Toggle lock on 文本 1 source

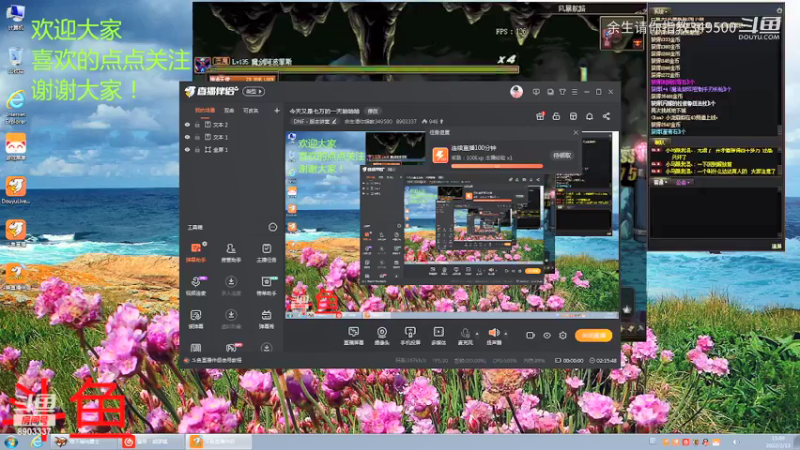point(197,137)
